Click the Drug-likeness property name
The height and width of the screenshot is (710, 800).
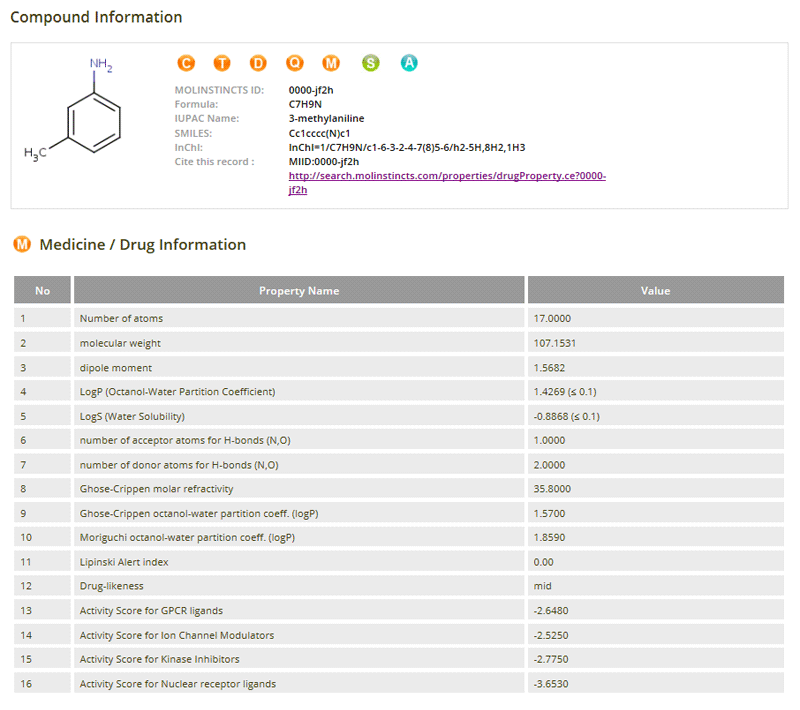coord(111,586)
